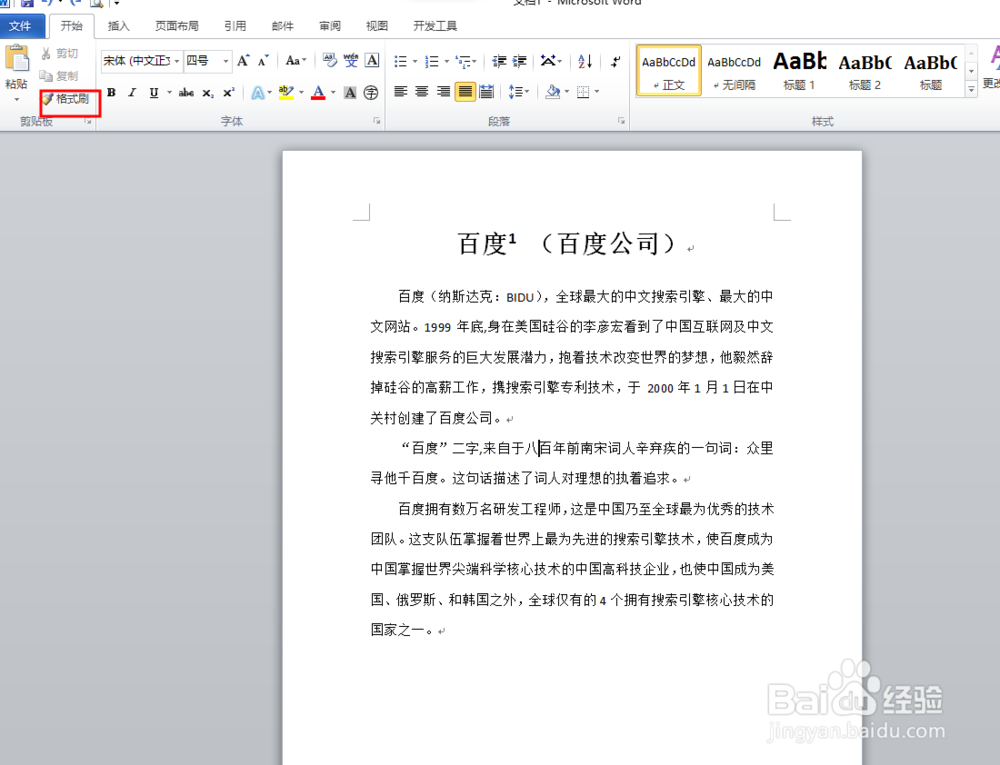Toggle Bold formatting
The image size is (1000, 765).
pos(112,93)
